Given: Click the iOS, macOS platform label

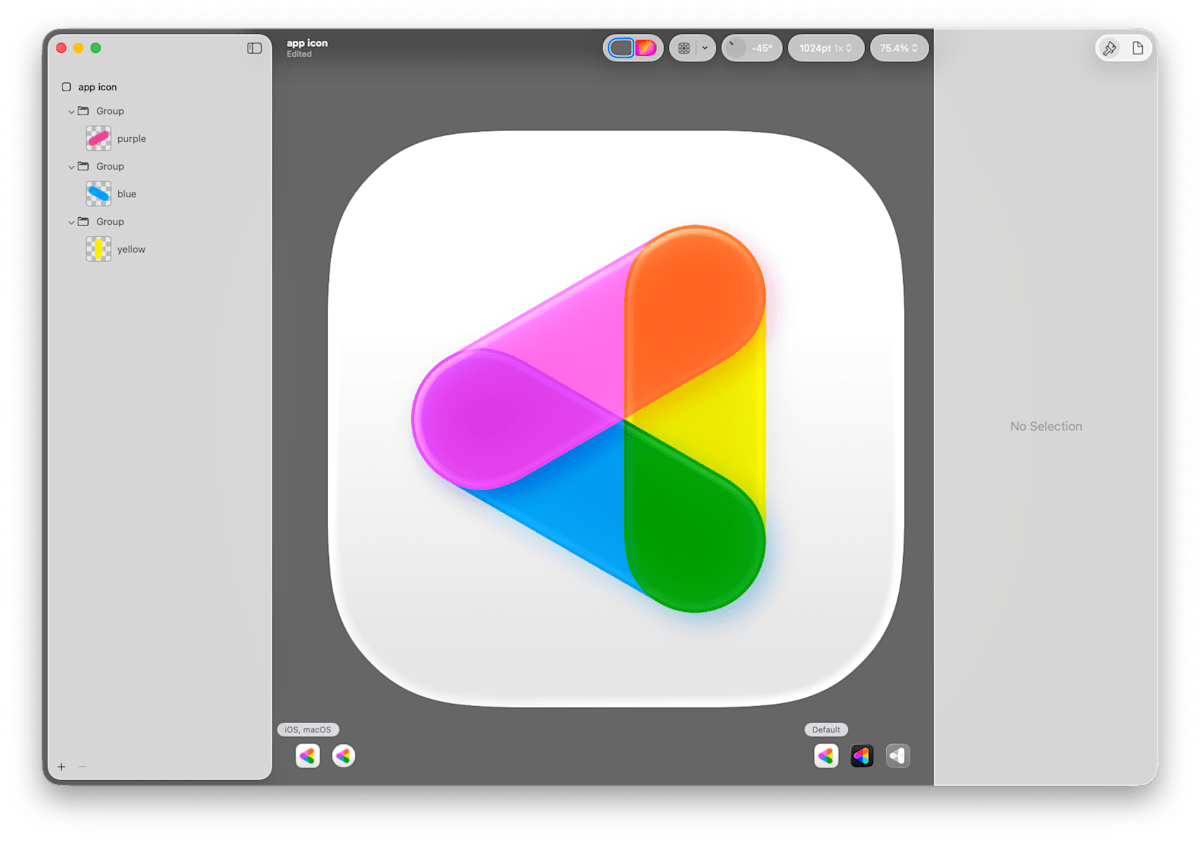Looking at the screenshot, I should [x=308, y=730].
